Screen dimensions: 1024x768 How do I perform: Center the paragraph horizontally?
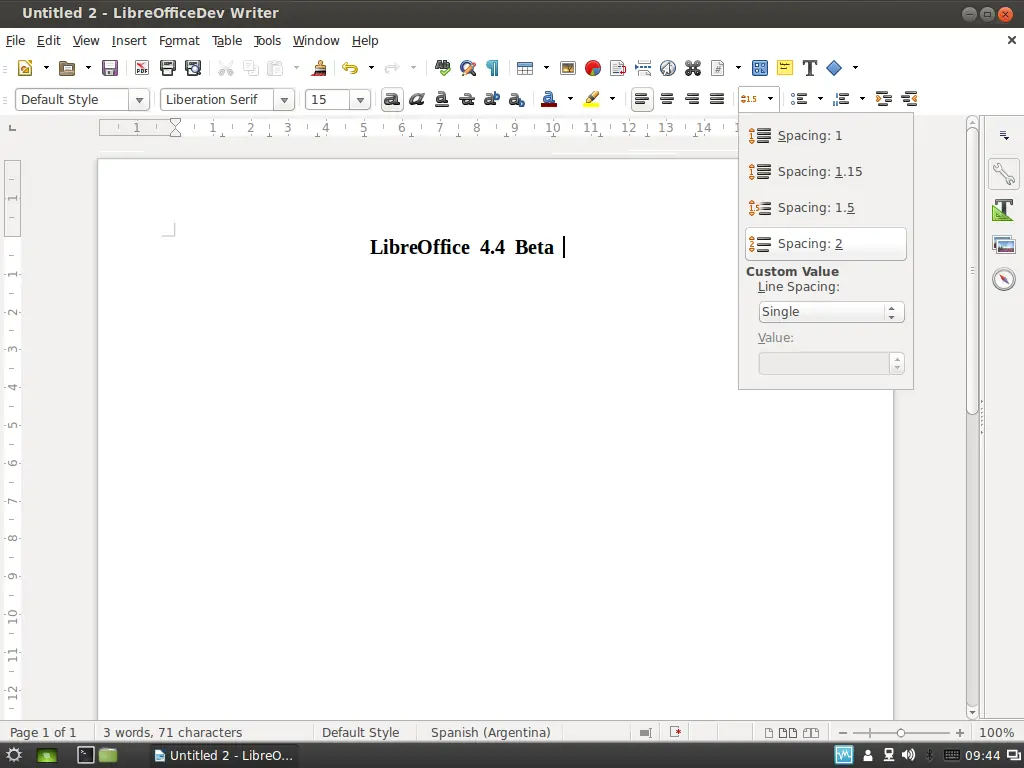[667, 99]
